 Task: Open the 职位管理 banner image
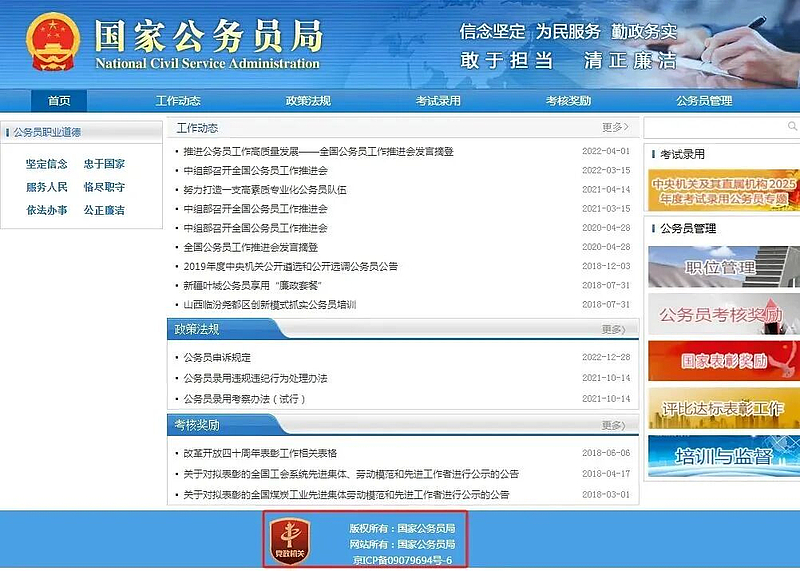[722, 266]
